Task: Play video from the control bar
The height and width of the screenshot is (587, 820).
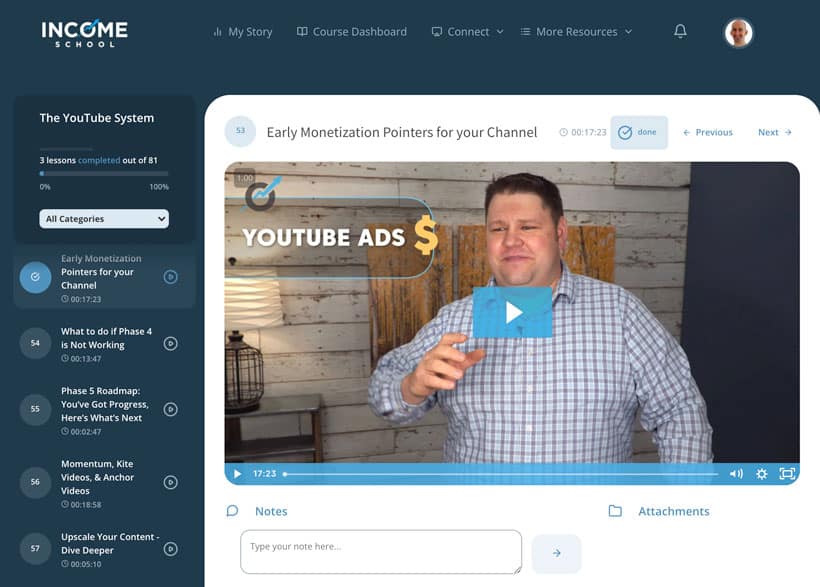Action: point(237,474)
